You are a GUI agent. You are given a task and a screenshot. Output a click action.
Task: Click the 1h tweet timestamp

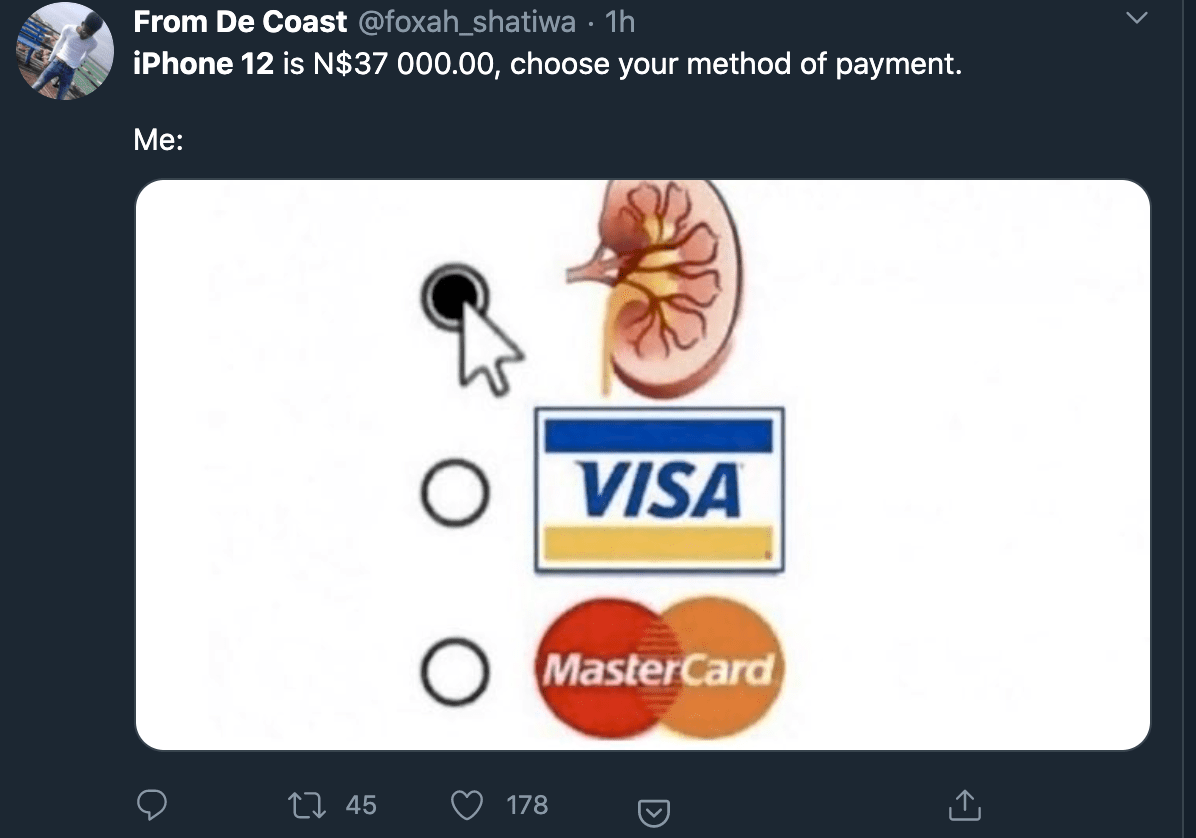tap(619, 22)
